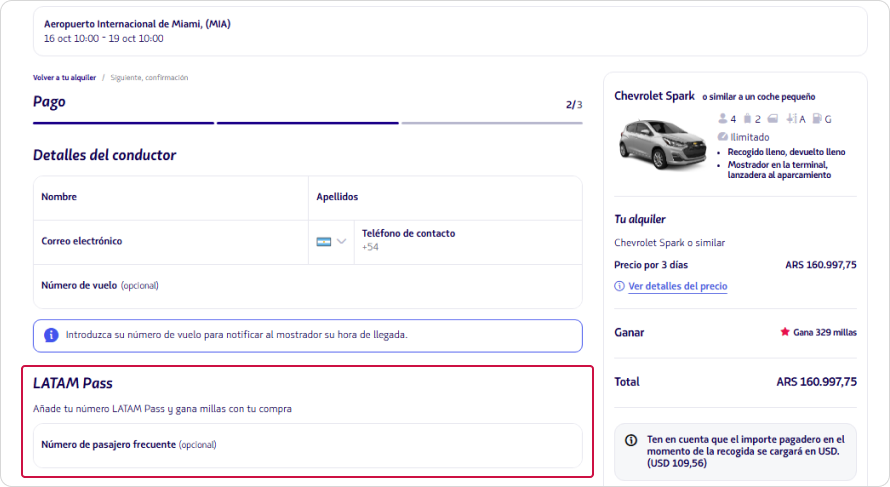This screenshot has width=890, height=487.
Task: Click the Tu alquiler heading
Action: tap(640, 219)
